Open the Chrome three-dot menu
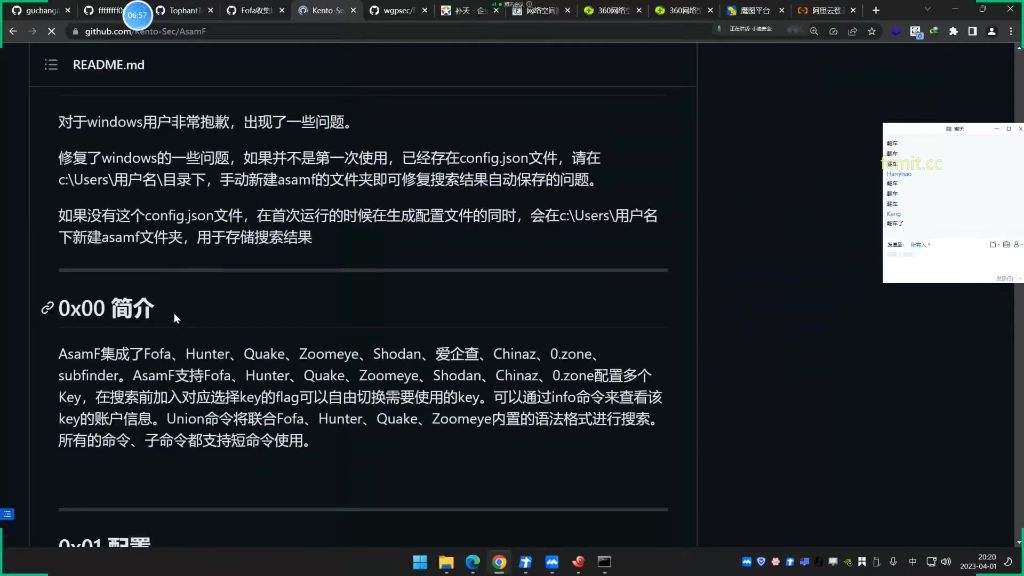This screenshot has height=576, width=1024. pyautogui.click(x=1011, y=31)
